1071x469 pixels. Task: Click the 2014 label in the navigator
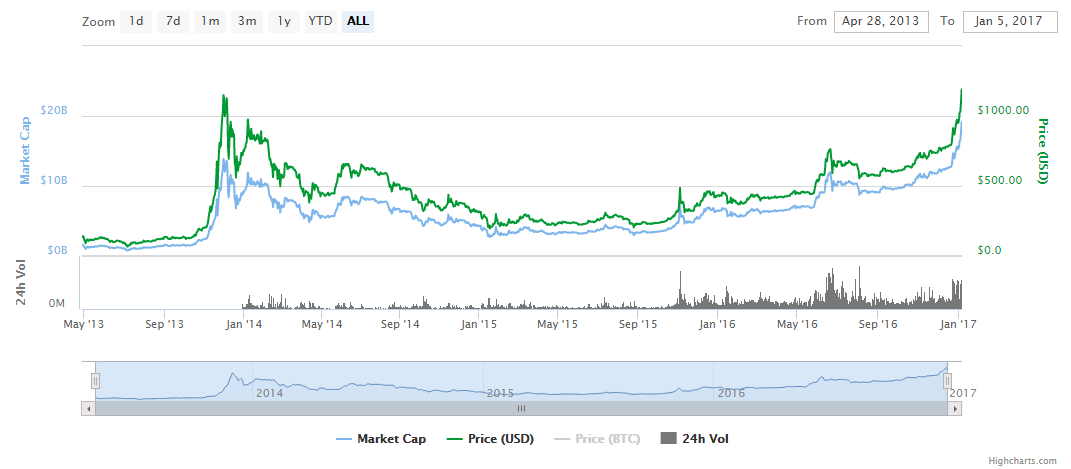point(269,393)
